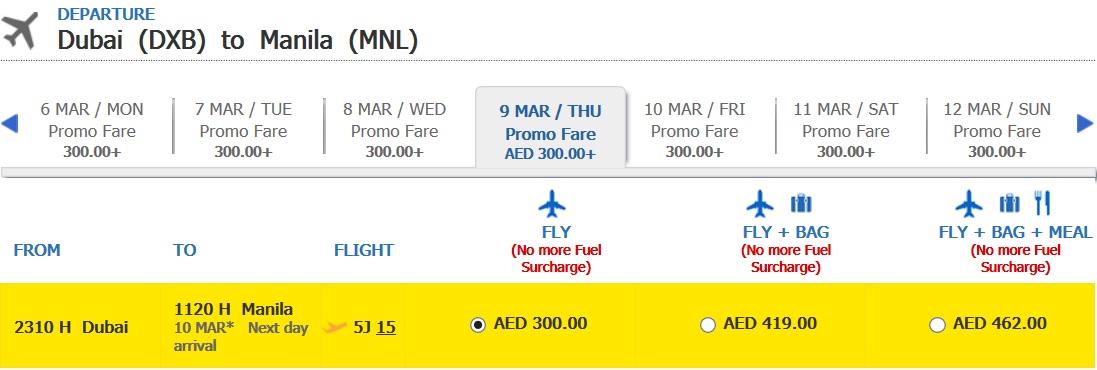Click the 7 MAR / TUE promo fare tab
1097x370 pixels.
(243, 130)
